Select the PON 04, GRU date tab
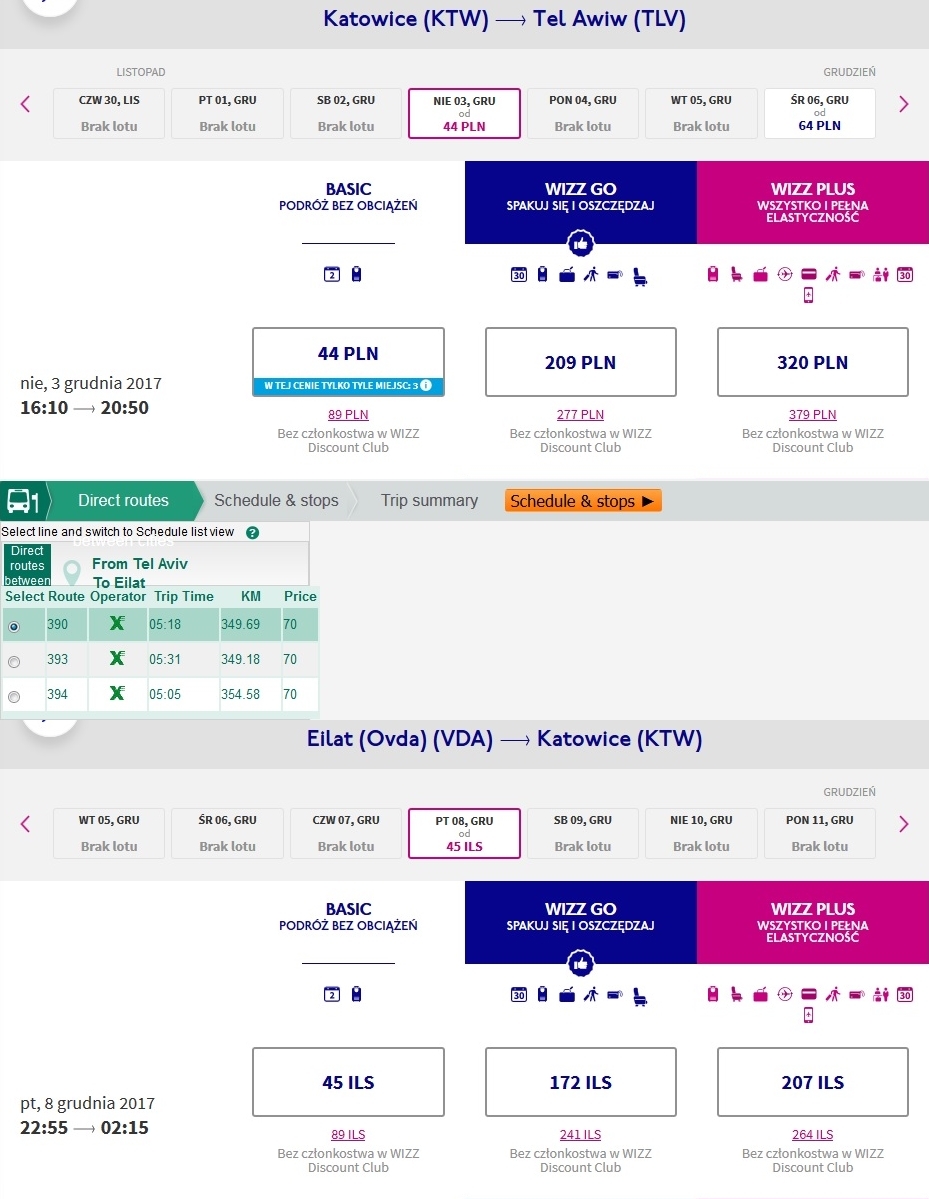 tap(583, 113)
